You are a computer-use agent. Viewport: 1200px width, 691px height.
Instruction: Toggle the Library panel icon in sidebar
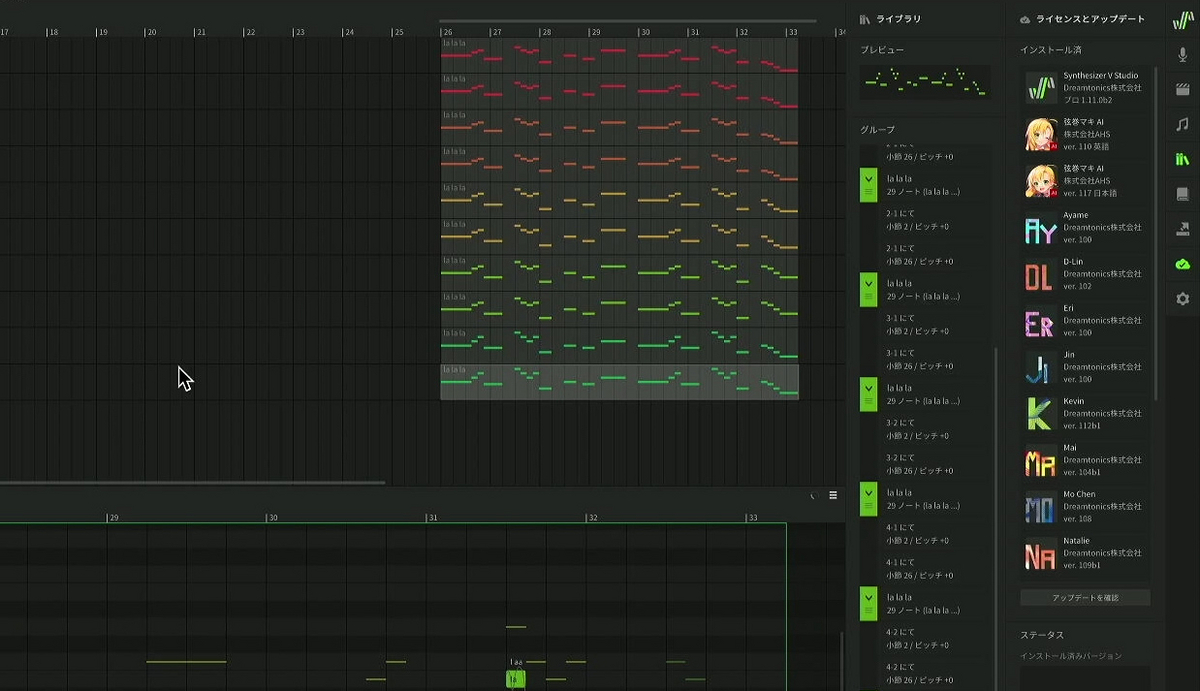point(1183,159)
